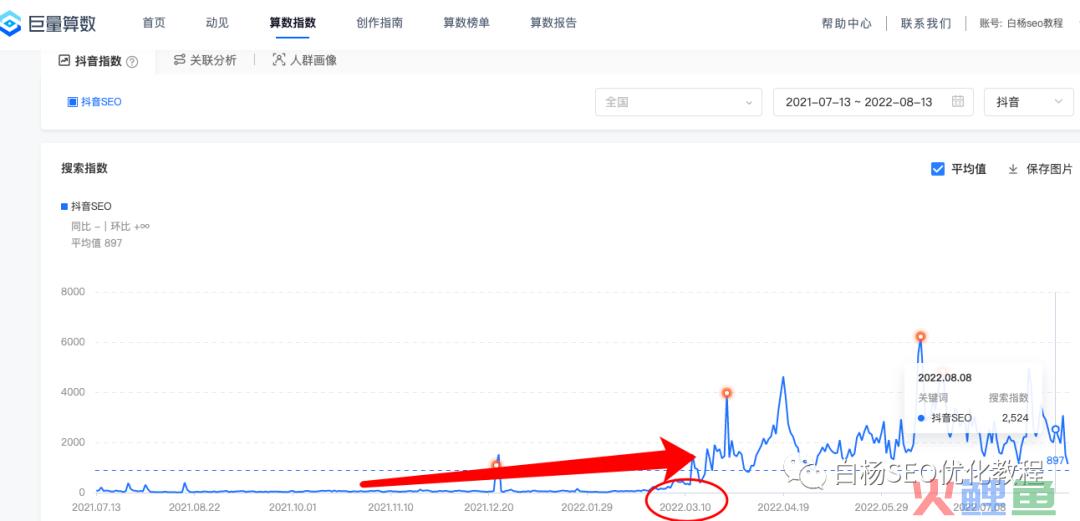
Task: Toggle the 抖音SEO legend series
Action: [x=86, y=206]
